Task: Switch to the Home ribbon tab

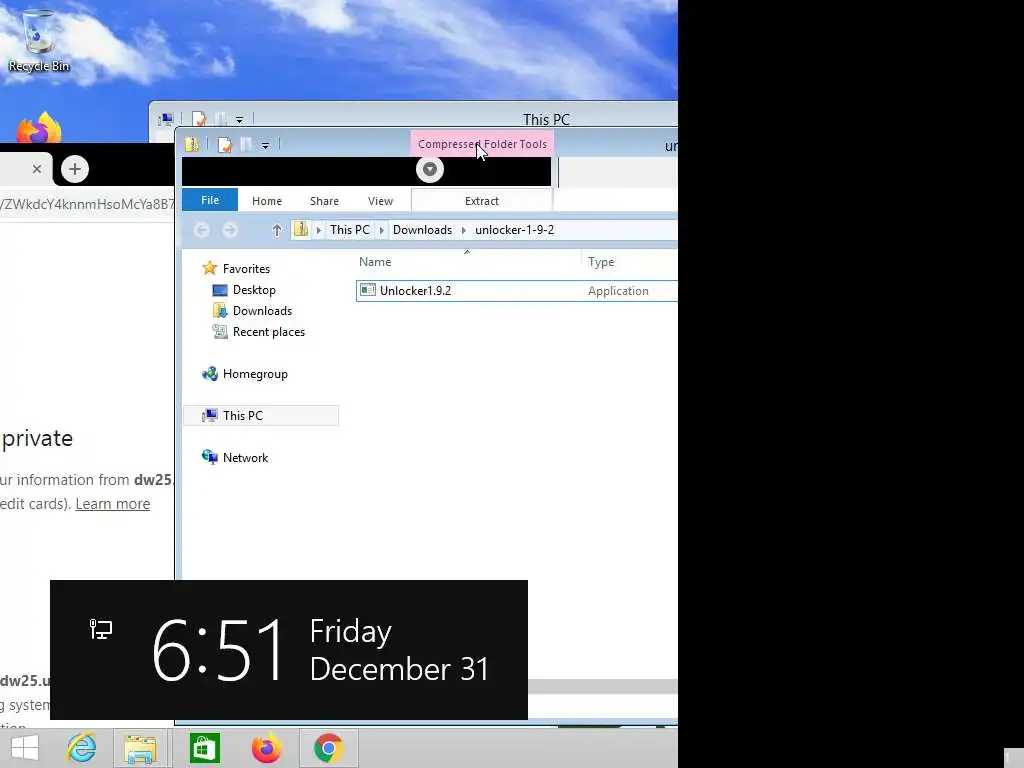Action: 267,201
